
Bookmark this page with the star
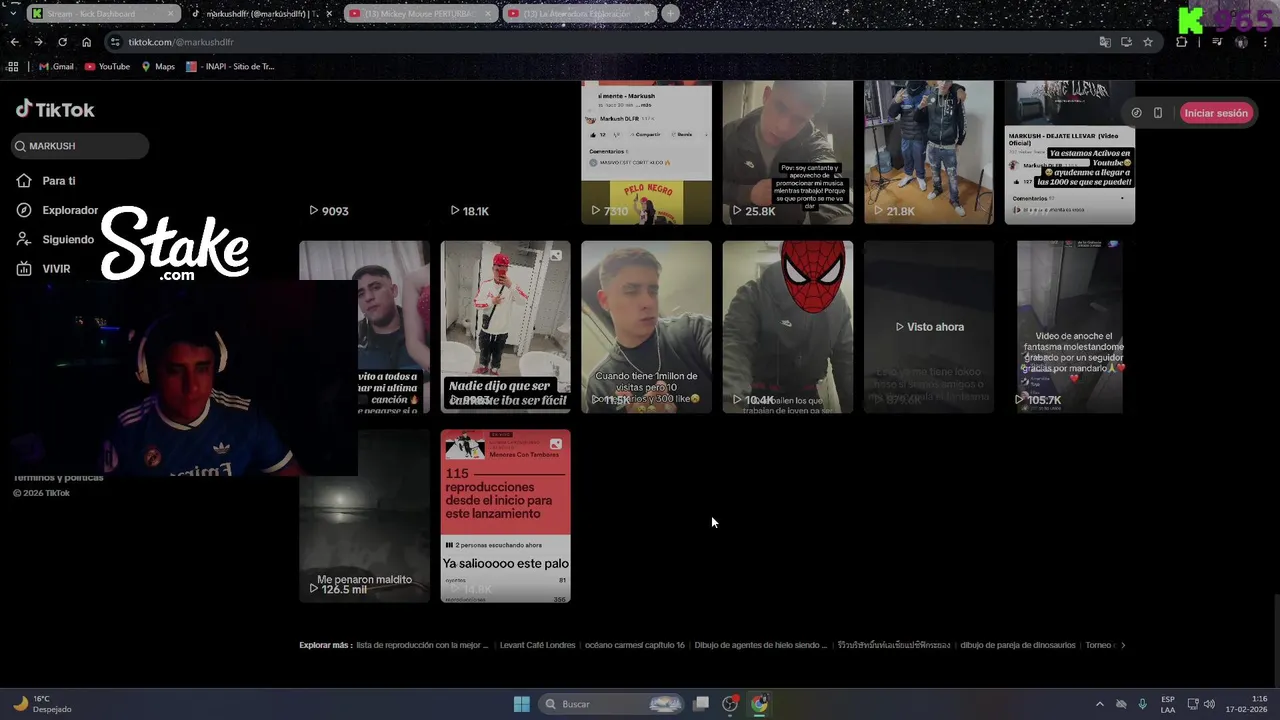[1148, 42]
